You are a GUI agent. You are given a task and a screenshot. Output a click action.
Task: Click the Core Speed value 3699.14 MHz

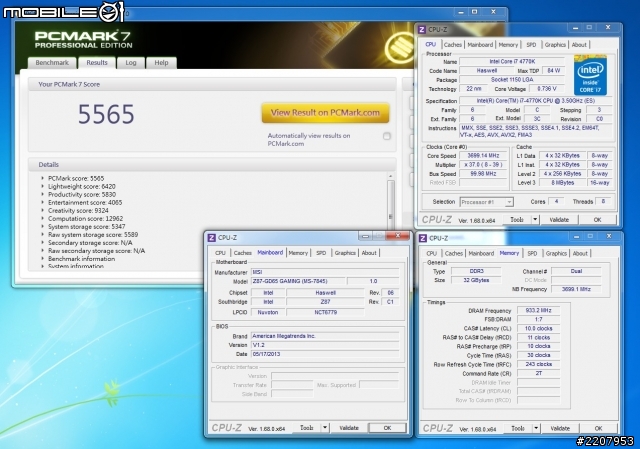coord(483,156)
